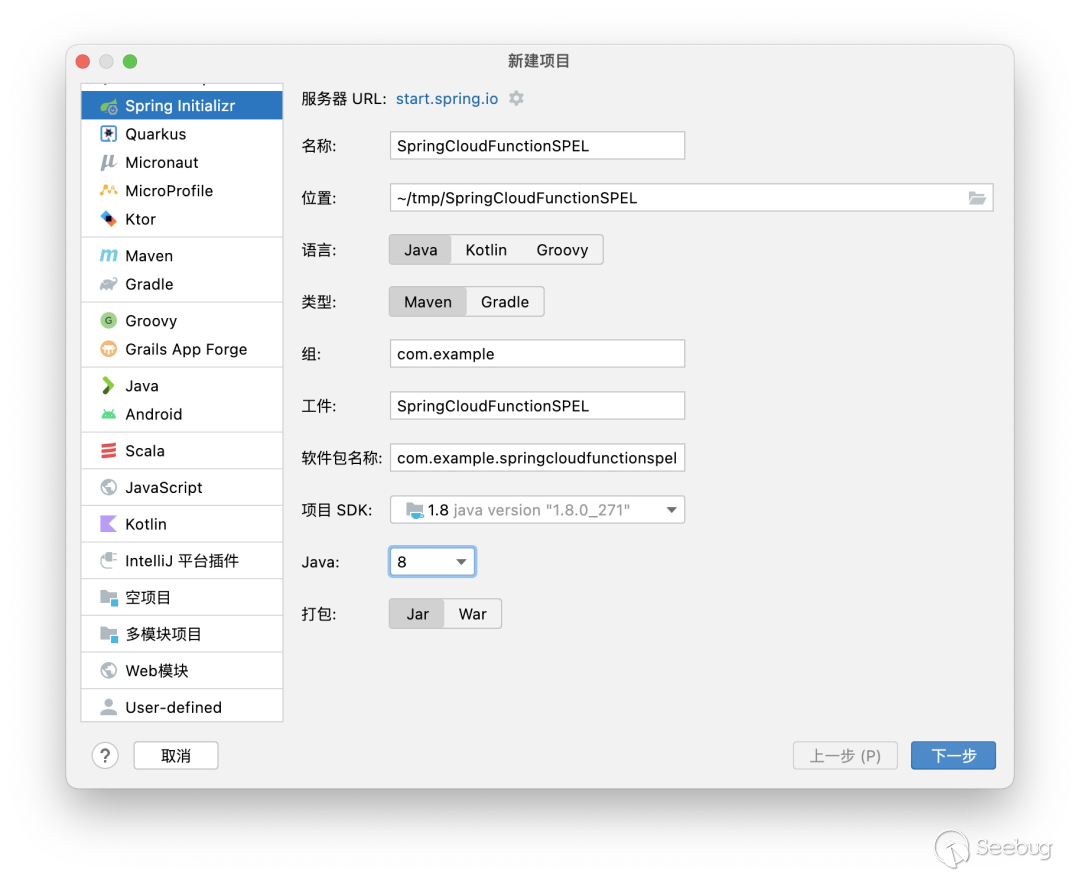Click the 工件 artifact input field
Viewport: 1080px width, 876px height.
coord(537,406)
